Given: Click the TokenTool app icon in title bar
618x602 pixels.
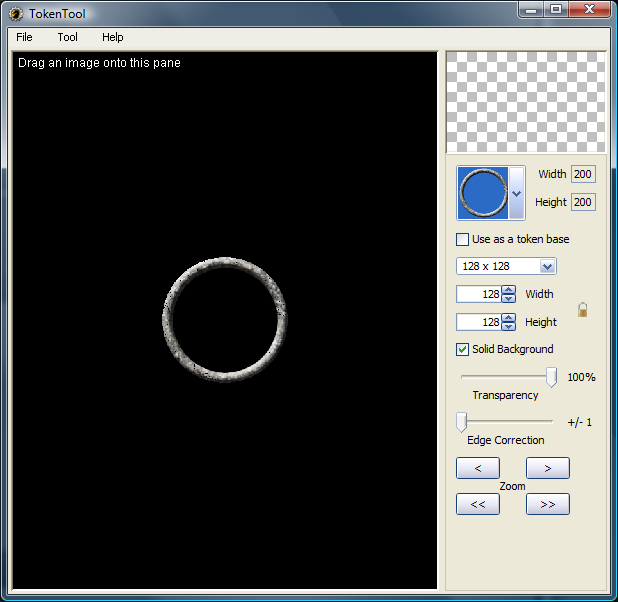Looking at the screenshot, I should click(x=16, y=14).
